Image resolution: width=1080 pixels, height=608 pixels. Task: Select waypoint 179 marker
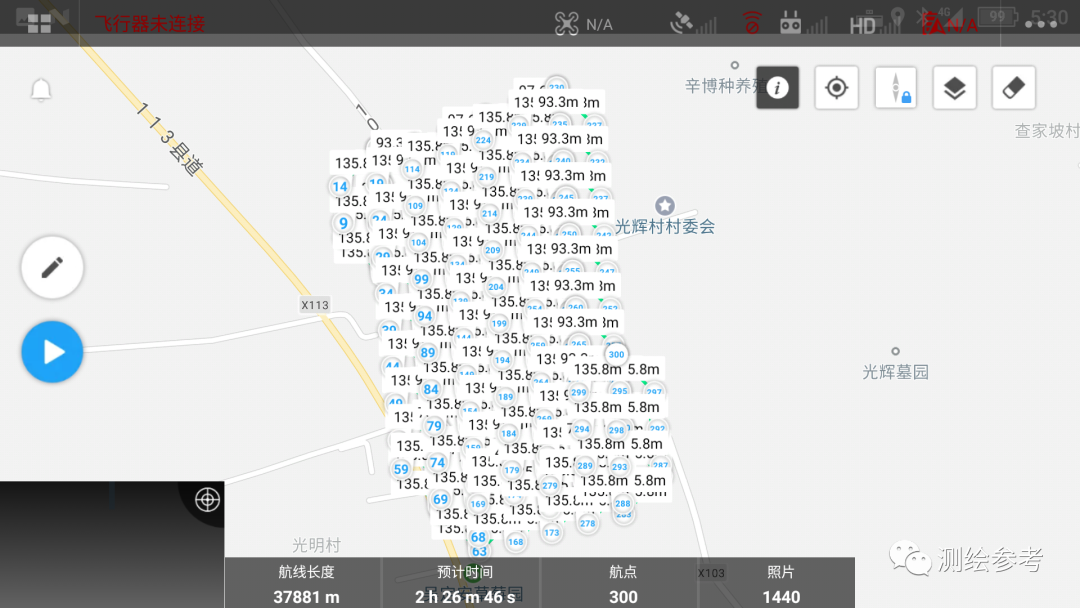click(512, 470)
